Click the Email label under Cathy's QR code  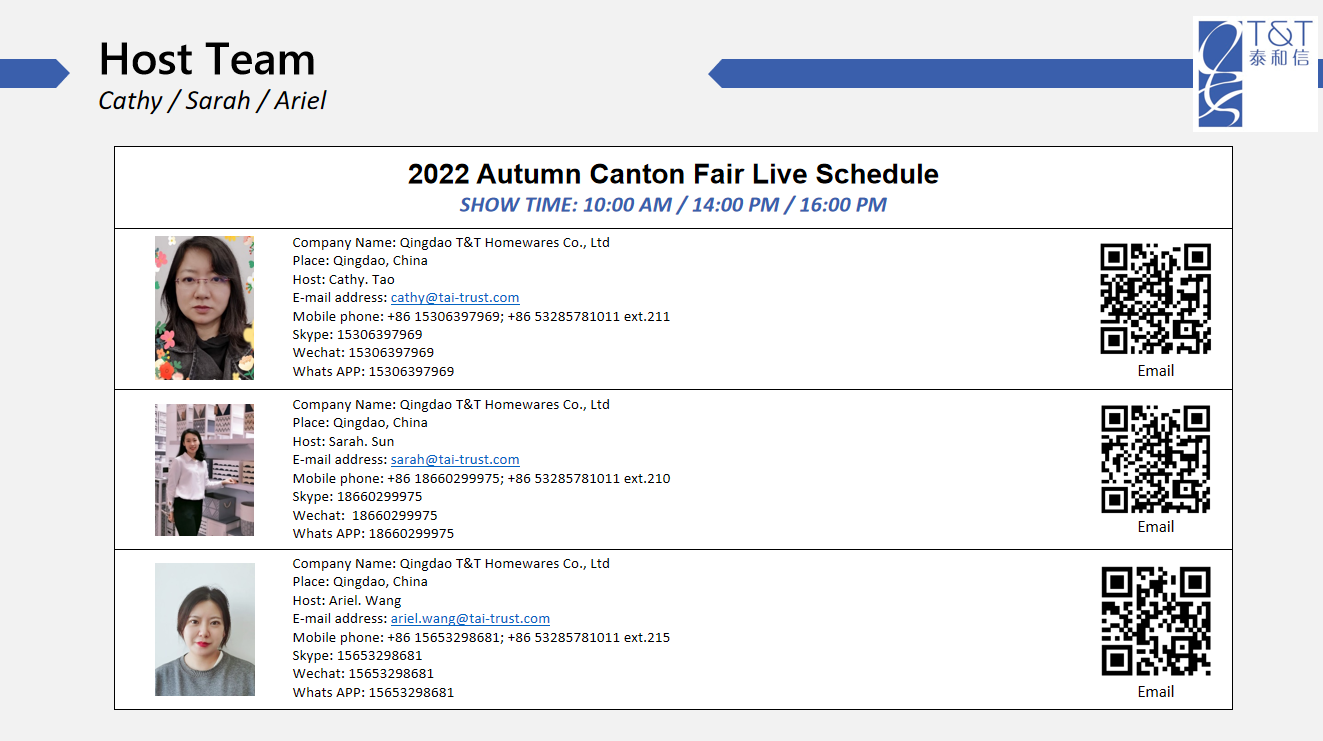[x=1155, y=371]
